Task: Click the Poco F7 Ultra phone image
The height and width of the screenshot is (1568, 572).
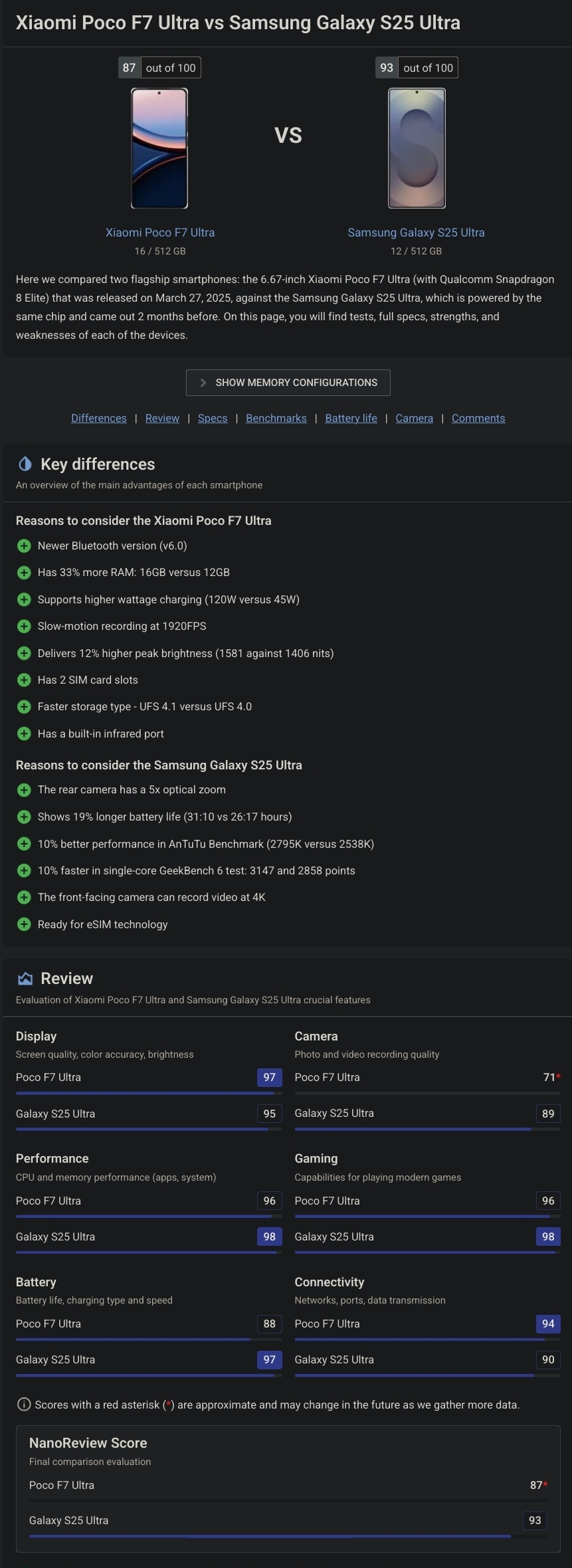Action: (159, 148)
